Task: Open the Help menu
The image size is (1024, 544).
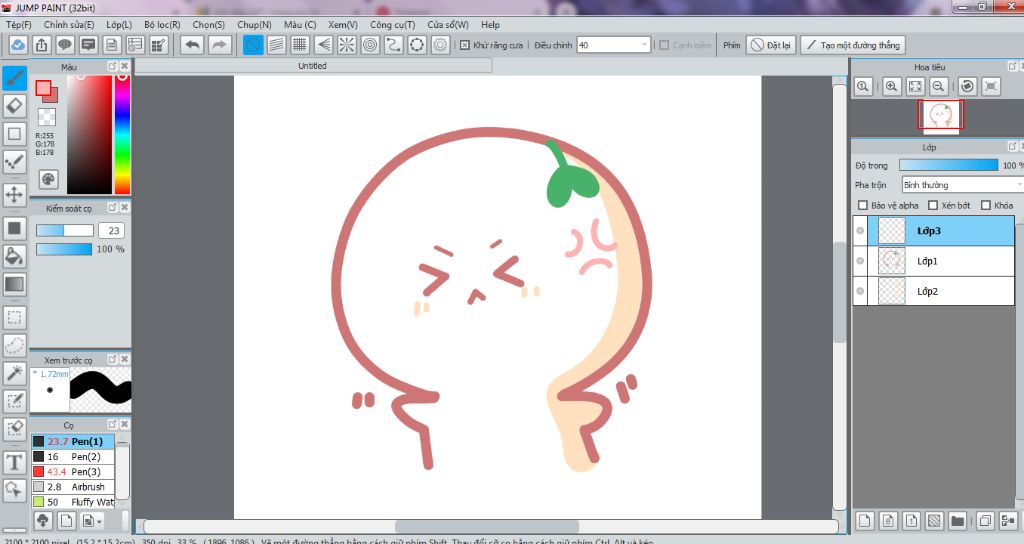Action: click(490, 24)
